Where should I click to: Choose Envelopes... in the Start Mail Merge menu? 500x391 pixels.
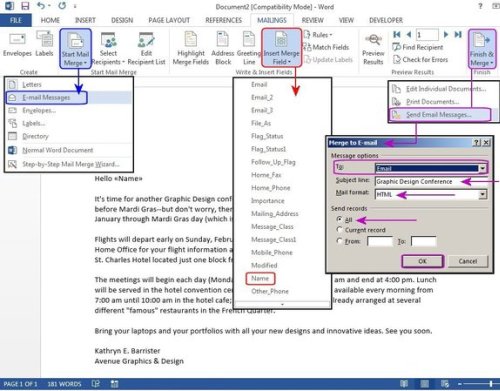[x=69, y=110]
